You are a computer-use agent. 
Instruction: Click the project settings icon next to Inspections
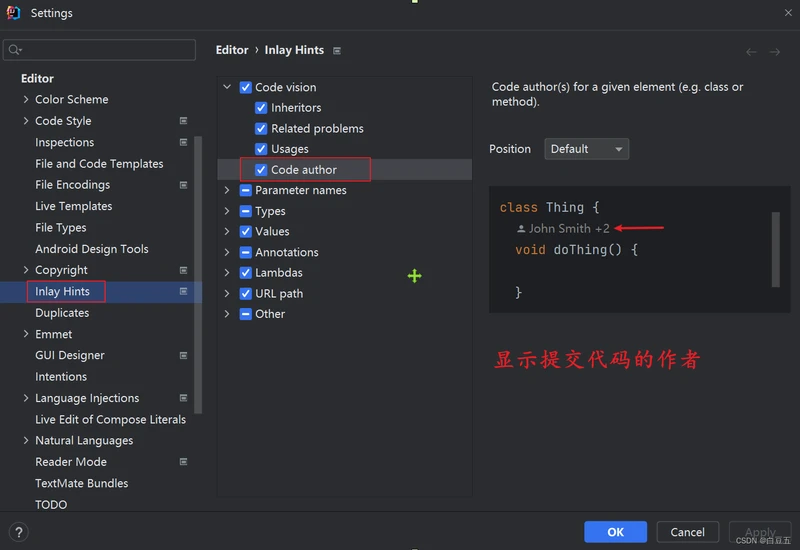pos(183,142)
